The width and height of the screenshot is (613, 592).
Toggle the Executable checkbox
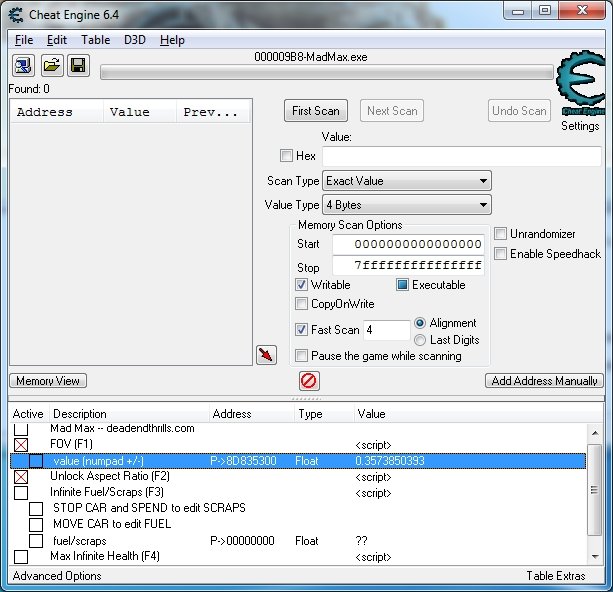(402, 285)
